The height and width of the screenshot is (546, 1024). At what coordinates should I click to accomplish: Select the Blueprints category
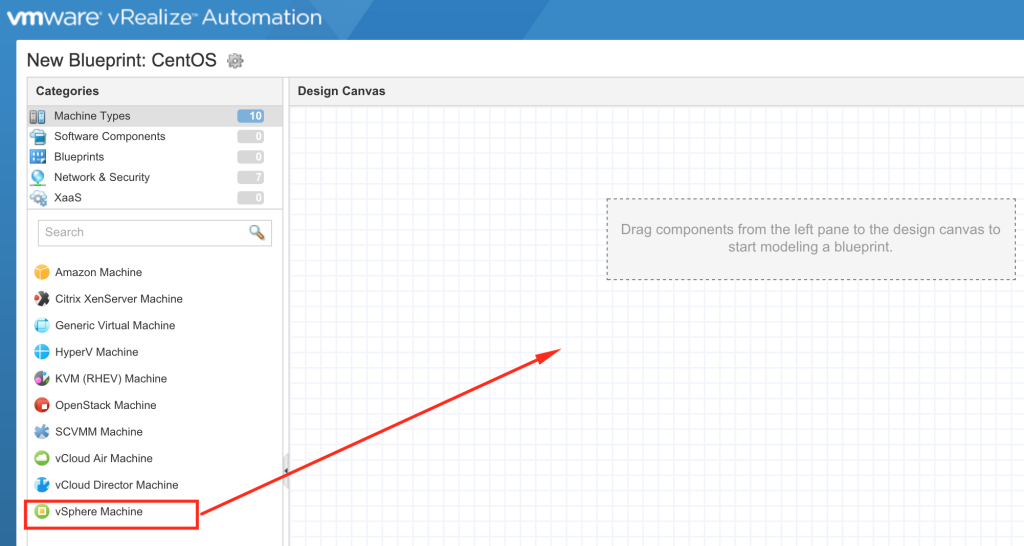pos(79,157)
